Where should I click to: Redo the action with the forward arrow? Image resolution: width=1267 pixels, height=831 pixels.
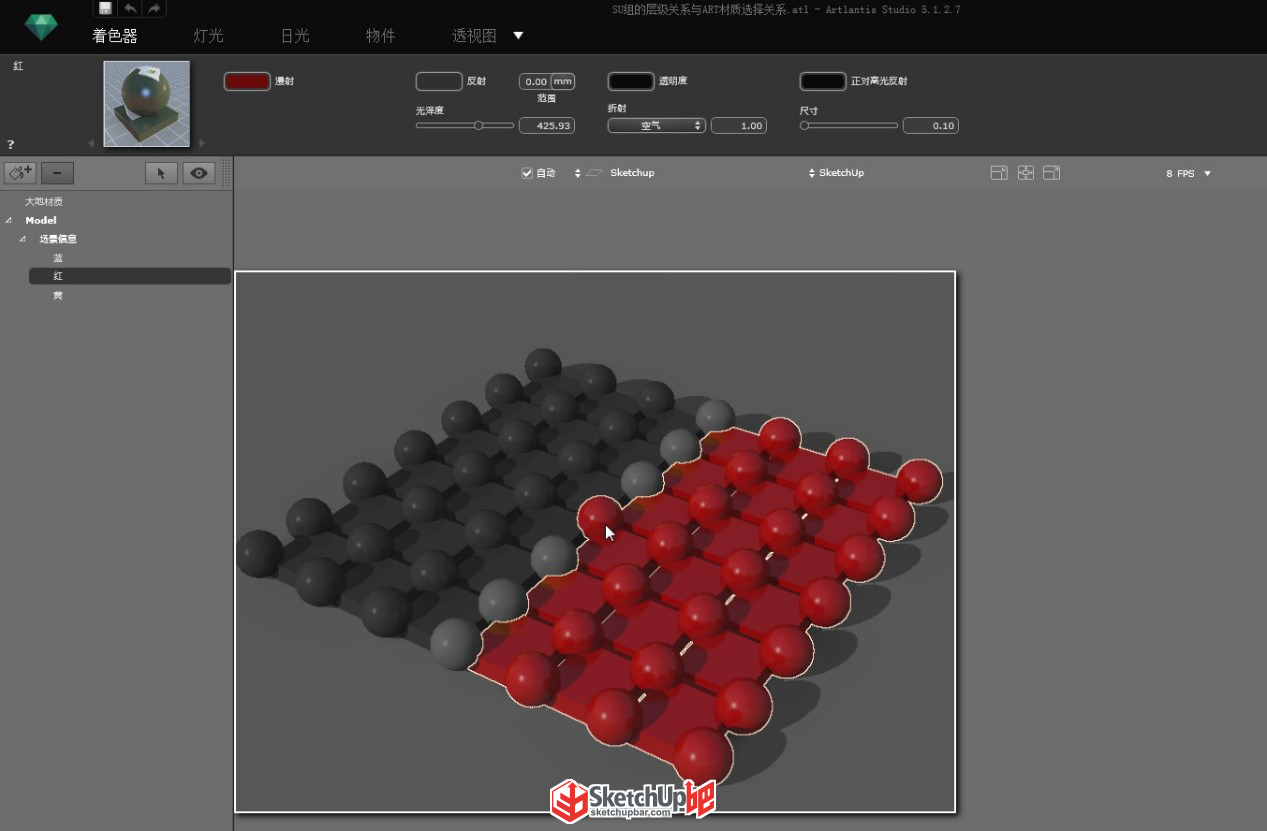154,8
